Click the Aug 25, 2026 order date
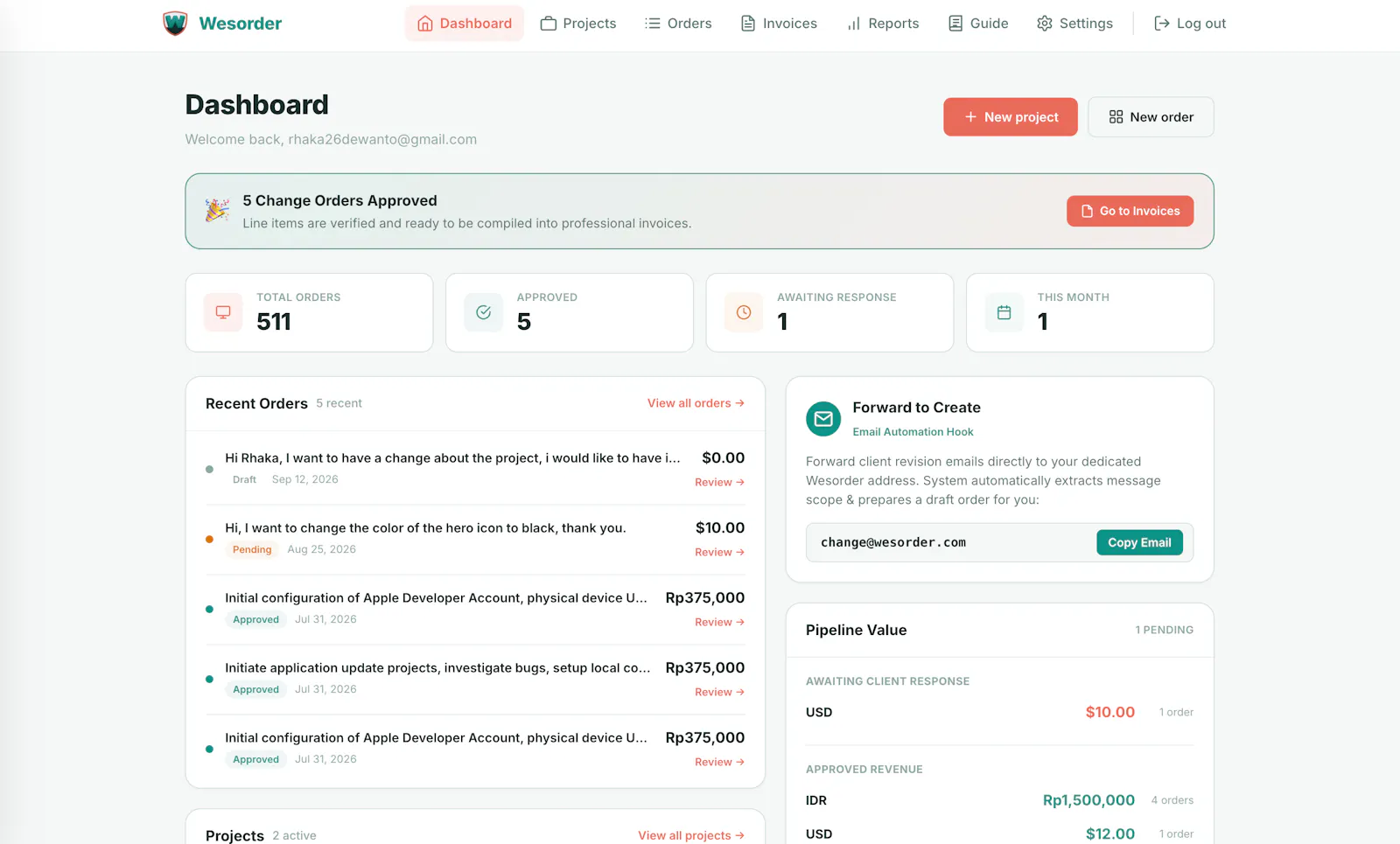 (321, 549)
